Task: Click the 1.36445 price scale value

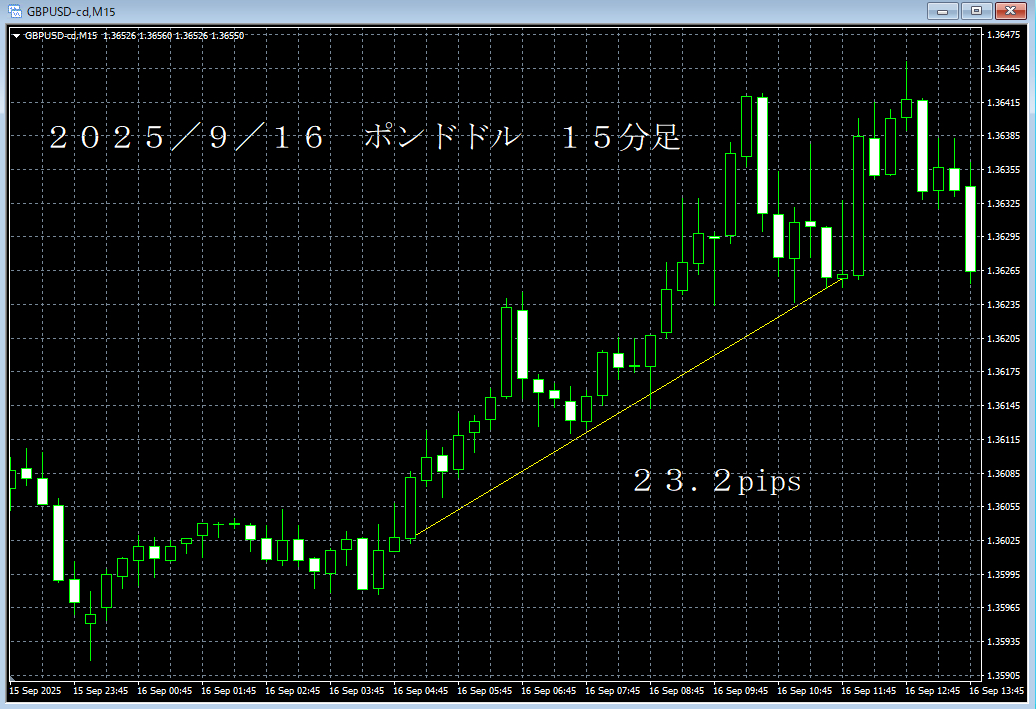Action: [x=1003, y=69]
